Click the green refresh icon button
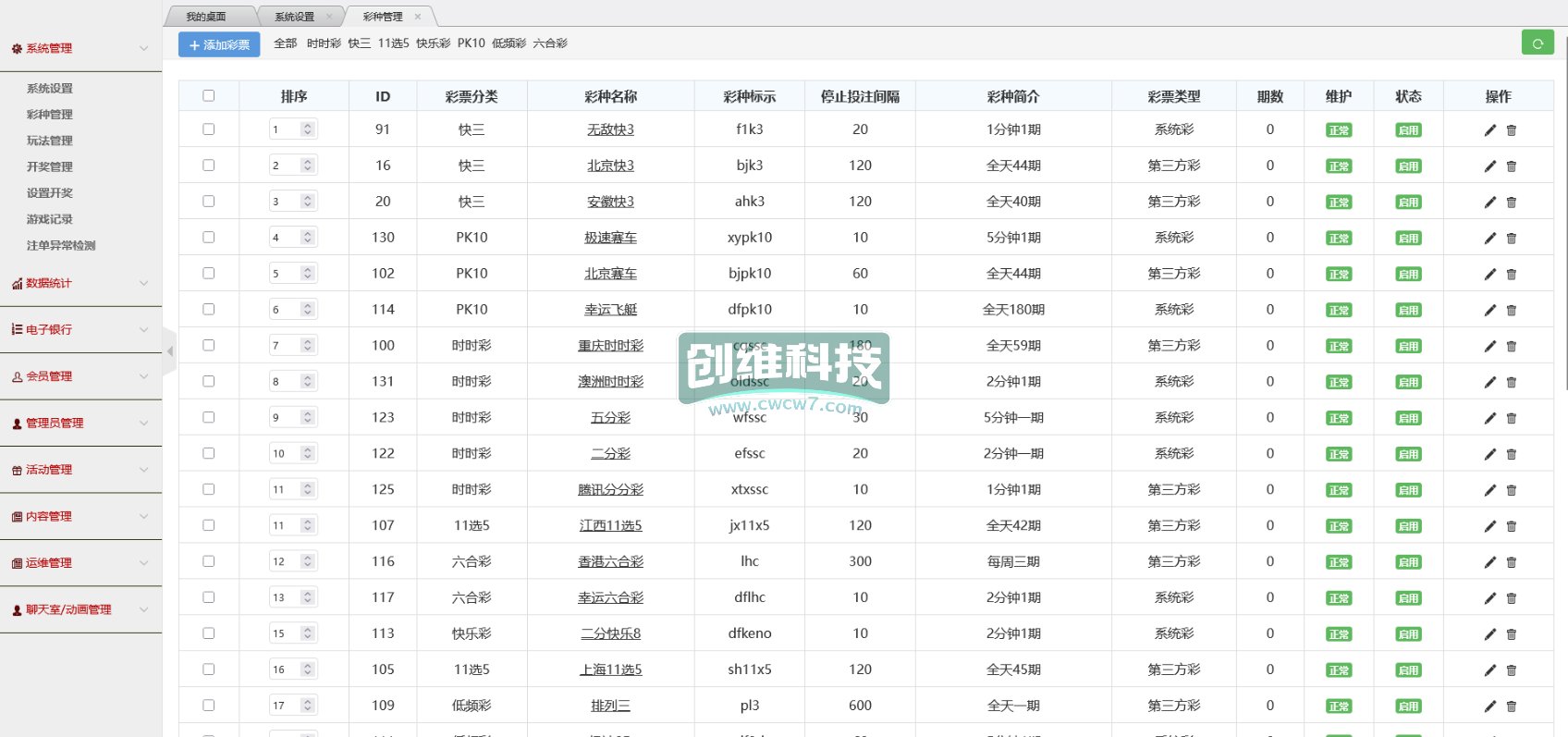 (1537, 43)
